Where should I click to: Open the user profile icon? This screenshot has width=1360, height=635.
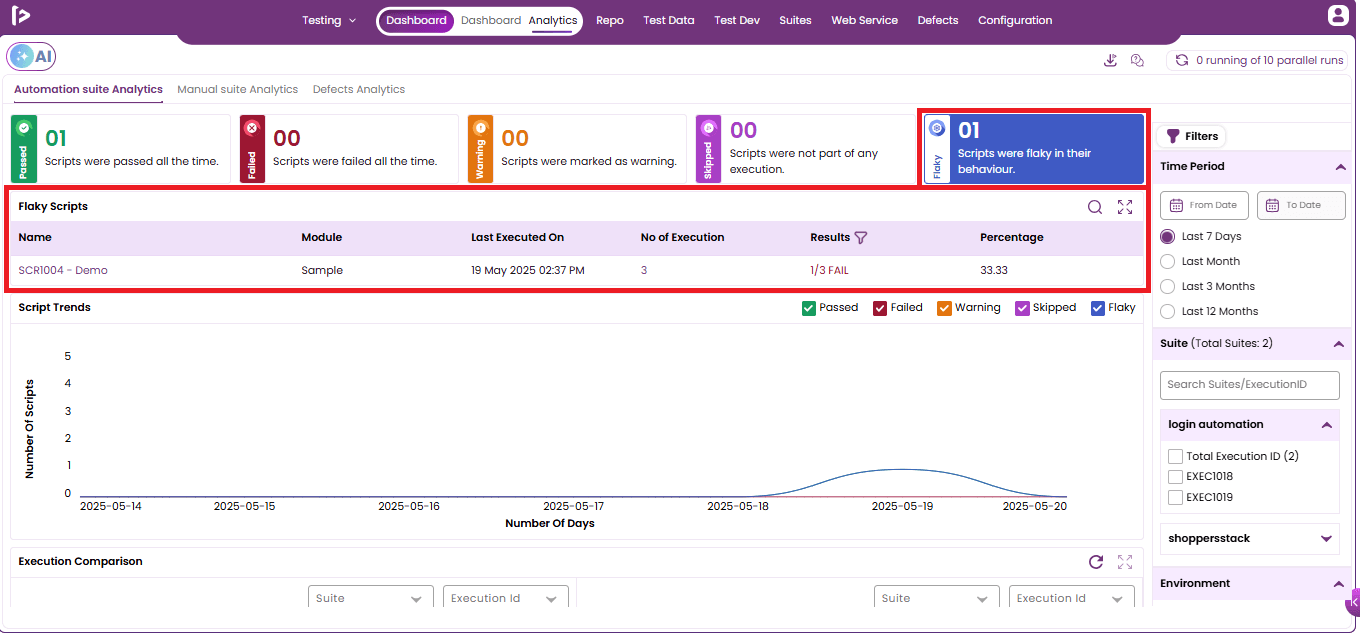(1338, 15)
